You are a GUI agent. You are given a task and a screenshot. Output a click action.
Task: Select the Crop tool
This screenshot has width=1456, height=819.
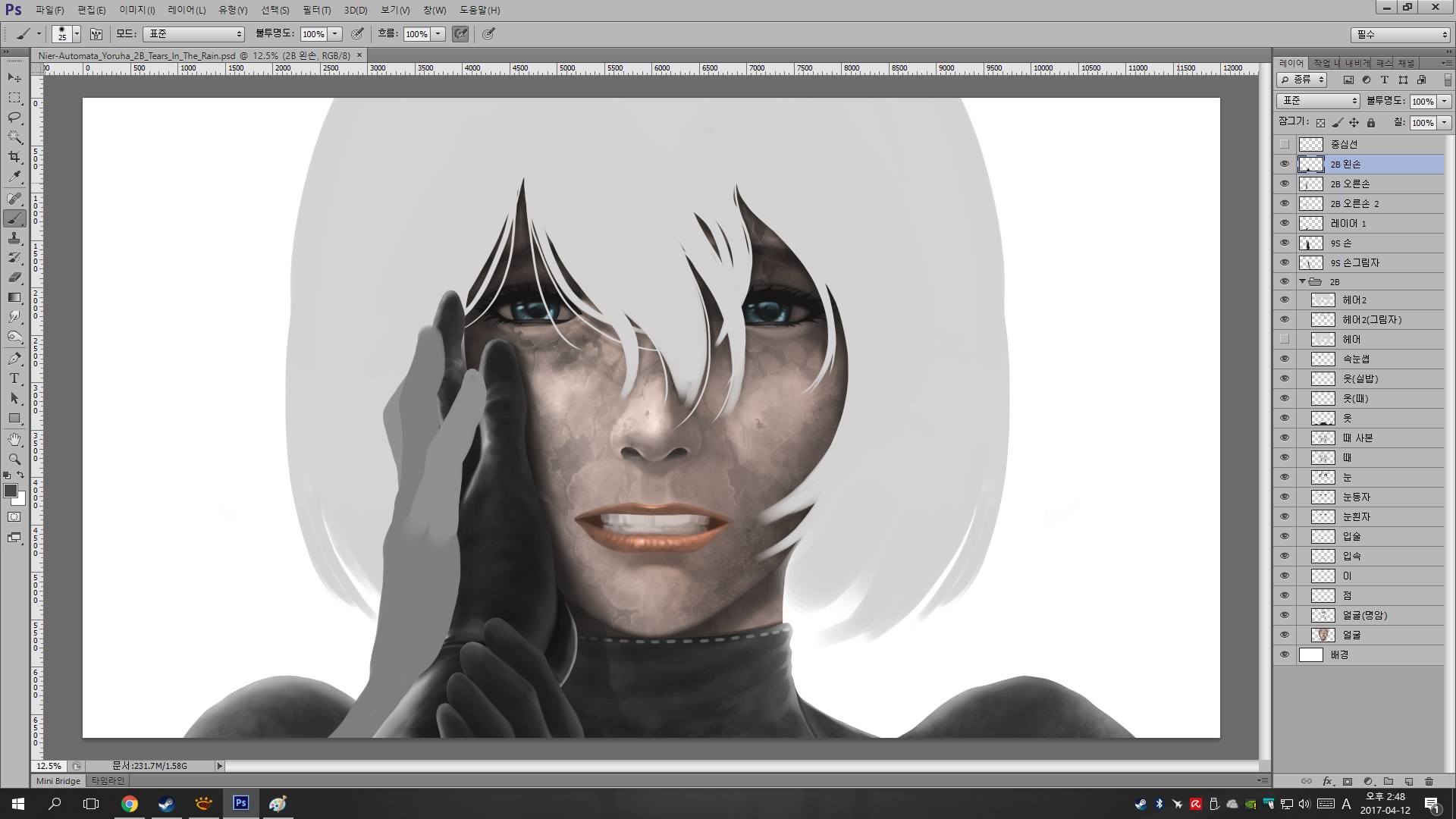(x=14, y=157)
